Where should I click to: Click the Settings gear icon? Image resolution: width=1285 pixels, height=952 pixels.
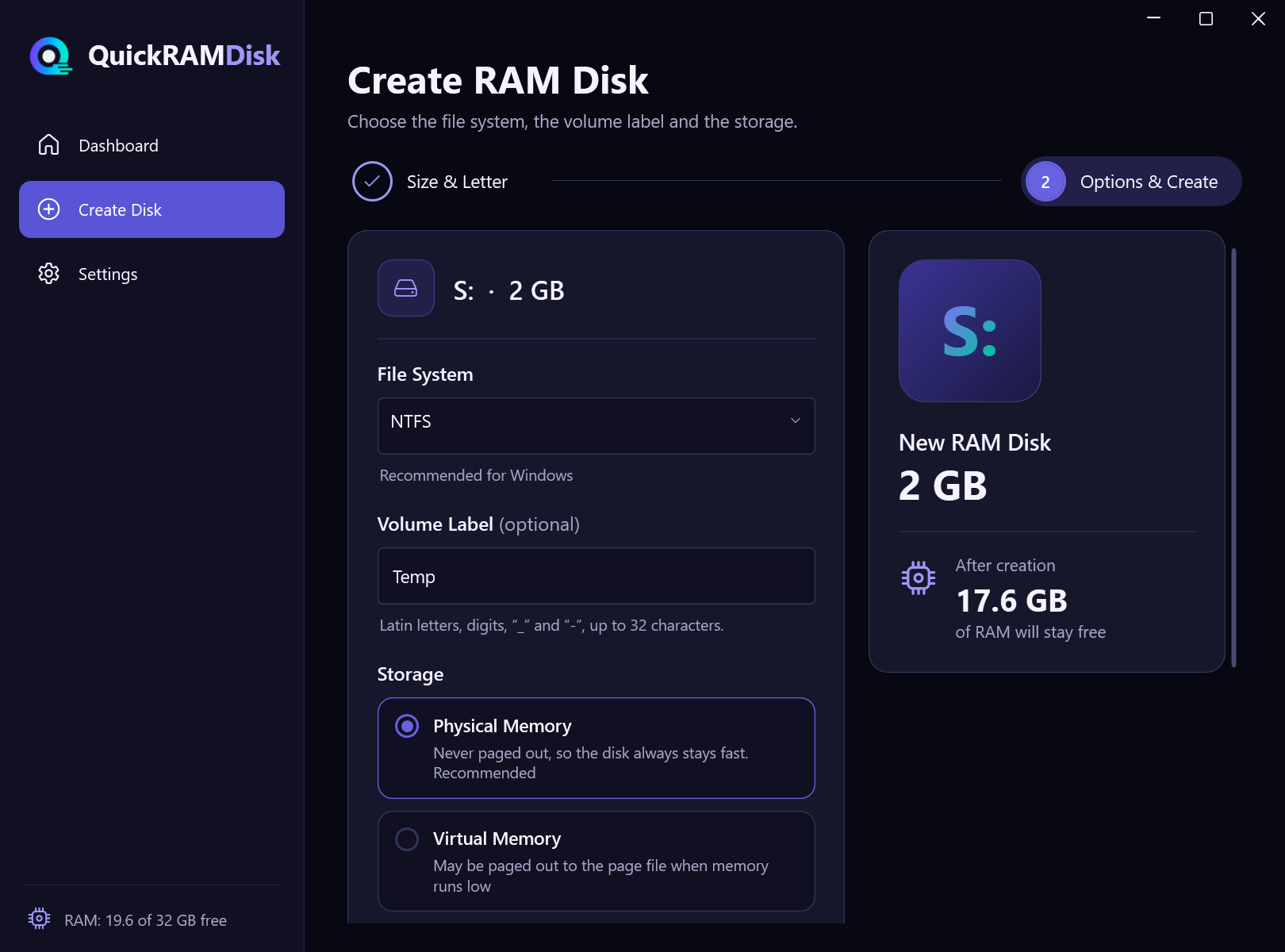click(49, 274)
